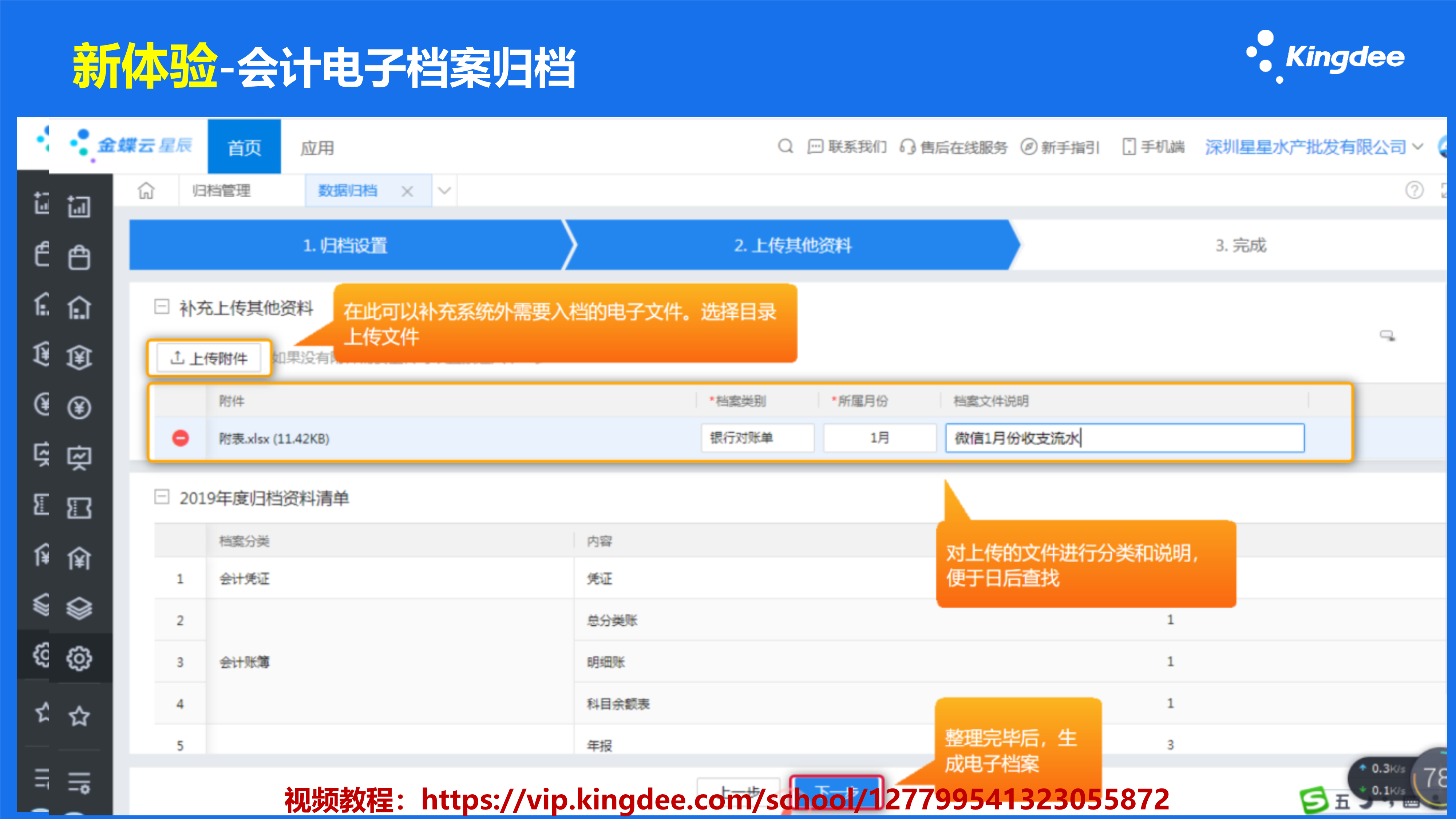1456x819 pixels.
Task: Click the 科目余额表 content cell
Action: (618, 704)
